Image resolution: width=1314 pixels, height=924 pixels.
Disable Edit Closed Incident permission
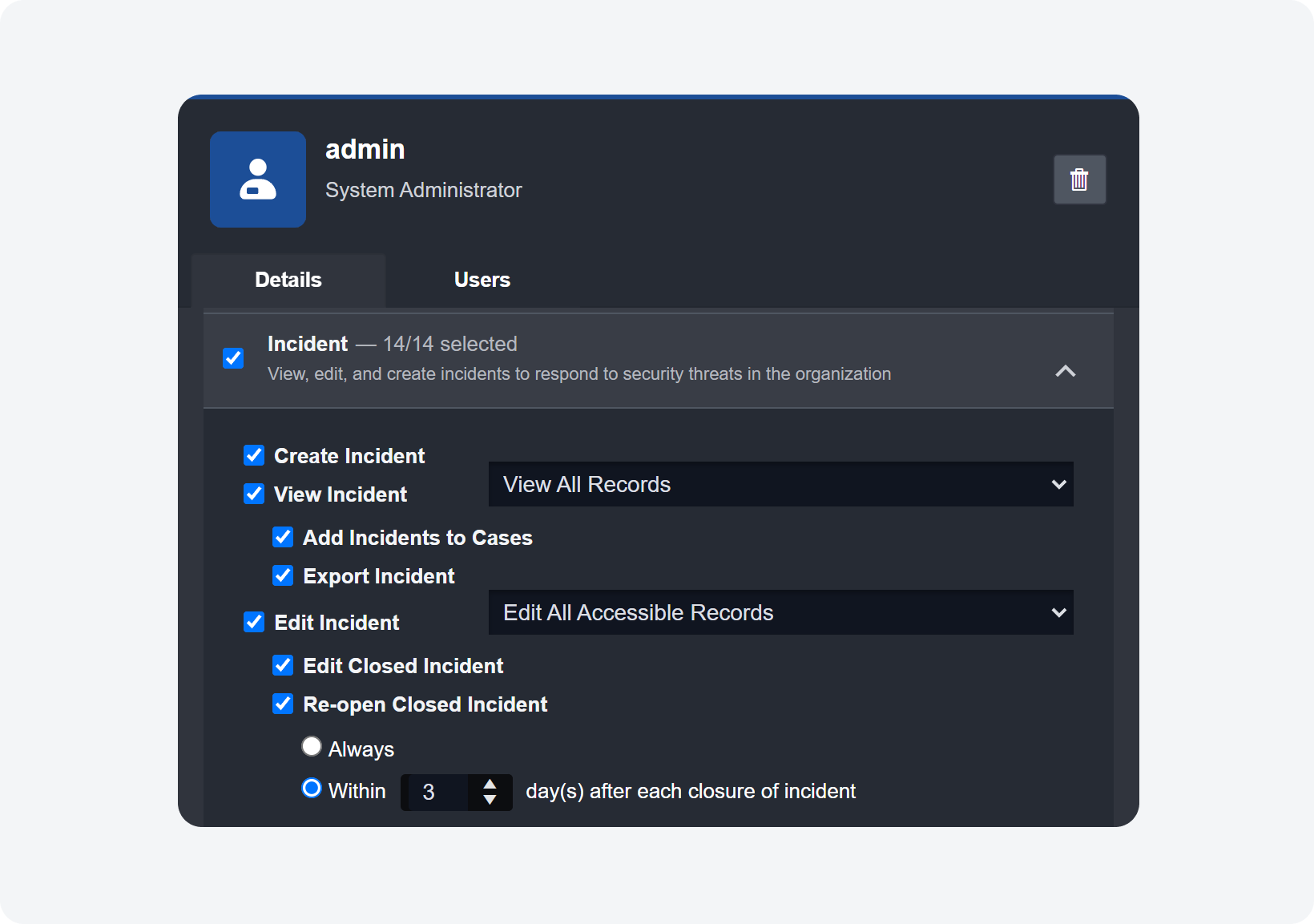coord(283,665)
